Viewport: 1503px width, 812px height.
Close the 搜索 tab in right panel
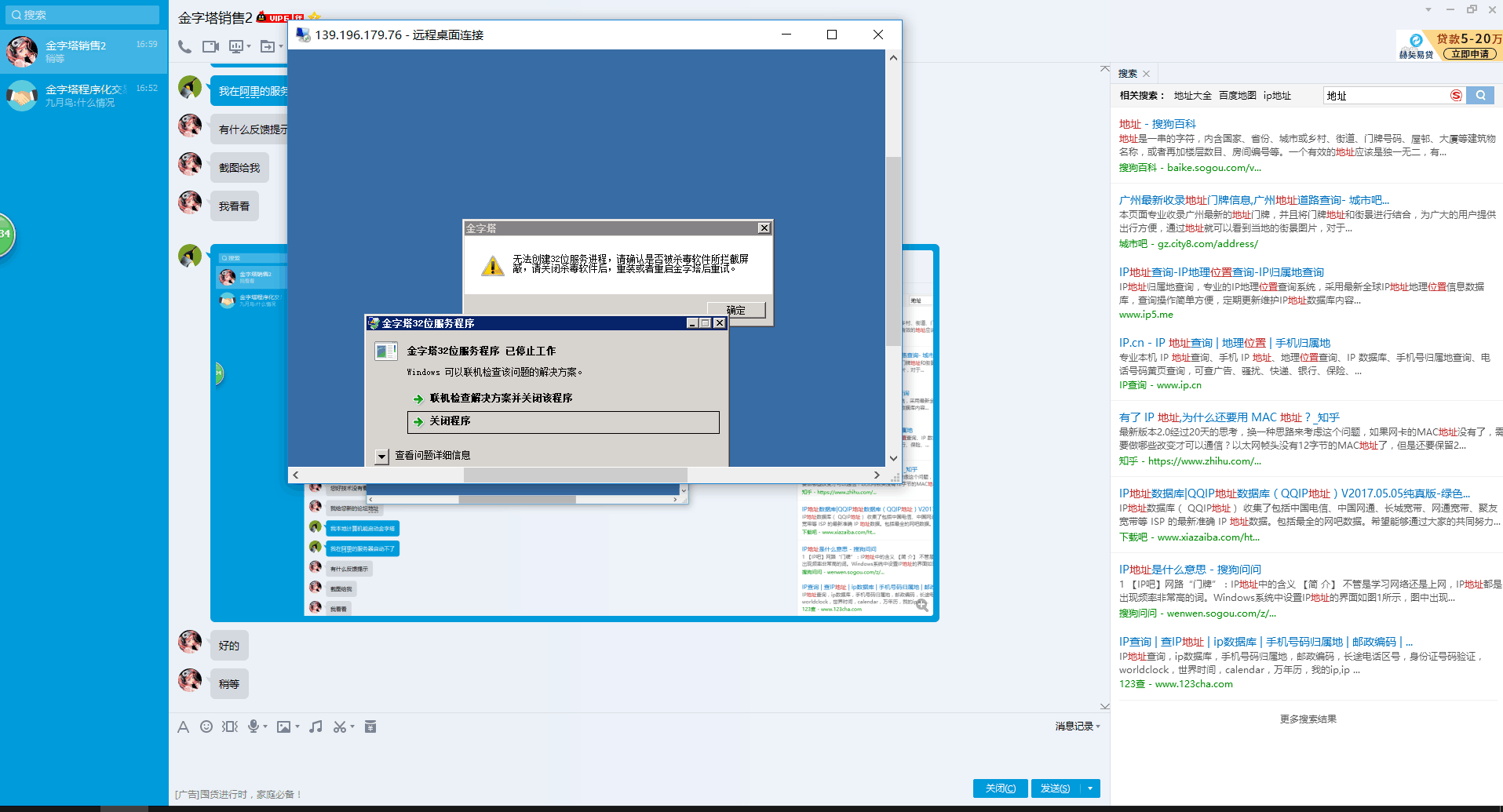(1147, 74)
